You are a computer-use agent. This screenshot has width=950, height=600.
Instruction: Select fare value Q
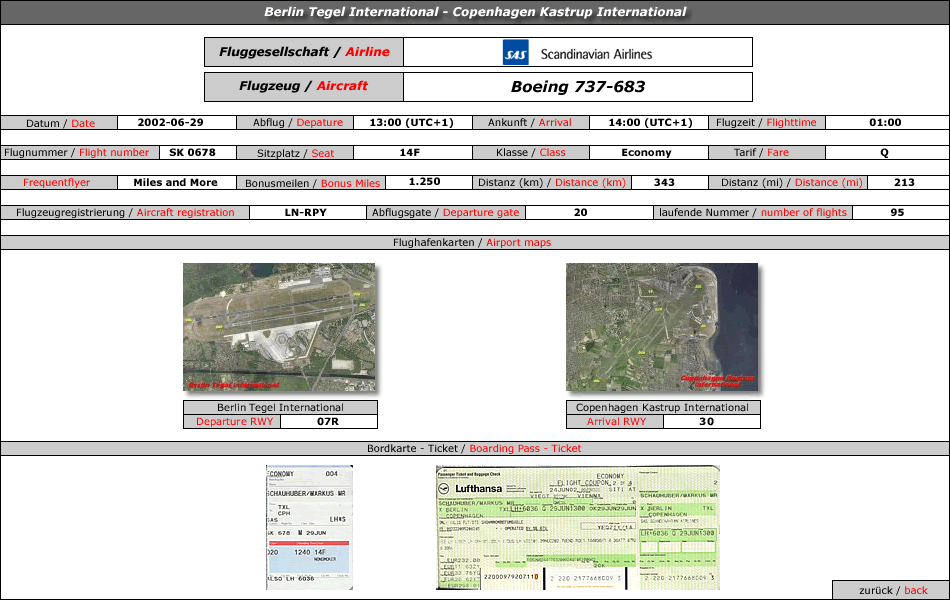pos(885,153)
